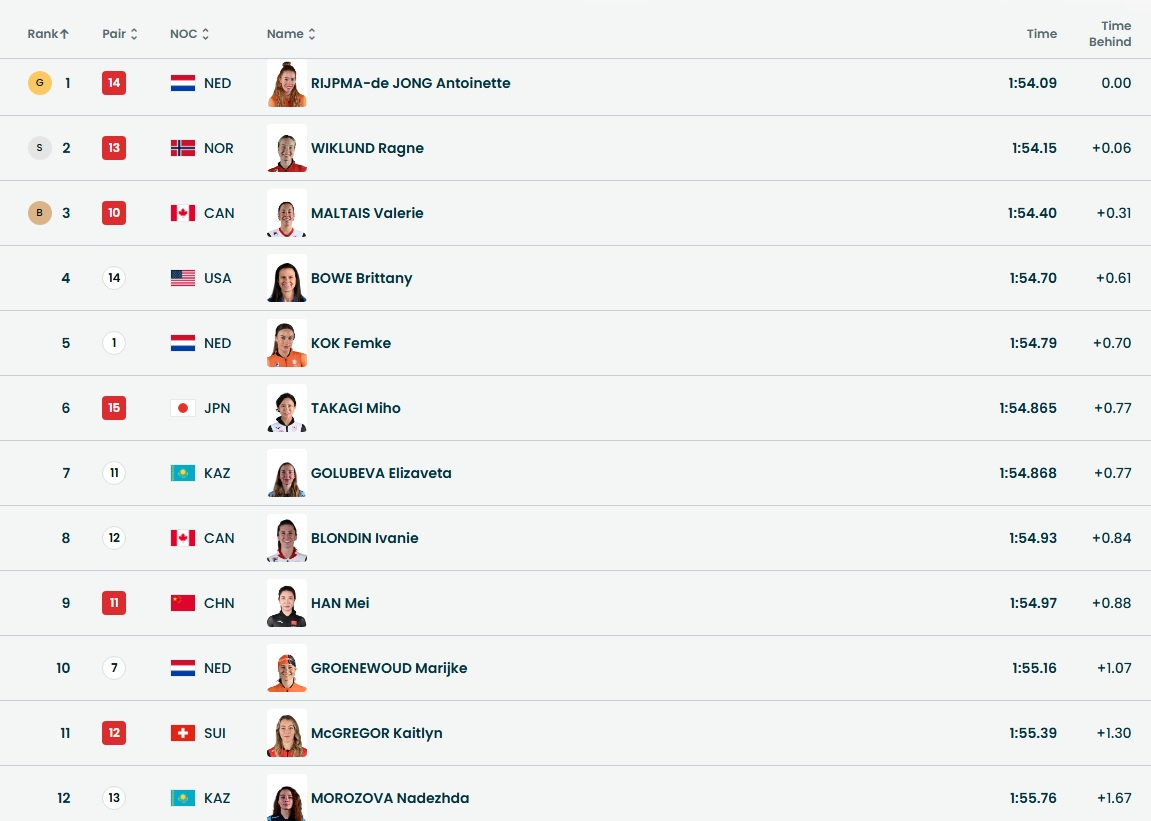The width and height of the screenshot is (1151, 821).
Task: Click the Japan flag icon
Action: coord(183,408)
